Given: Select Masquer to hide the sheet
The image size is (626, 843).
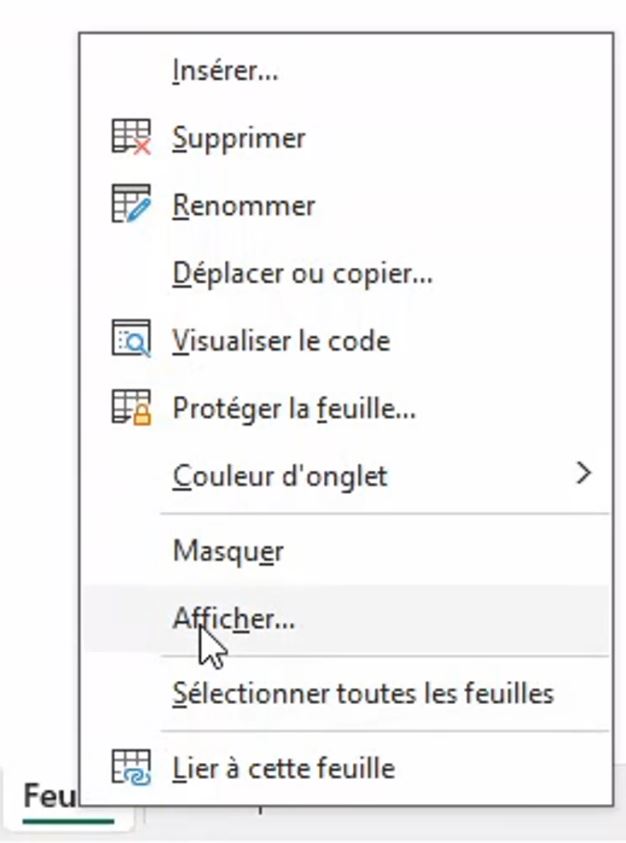Looking at the screenshot, I should [228, 551].
